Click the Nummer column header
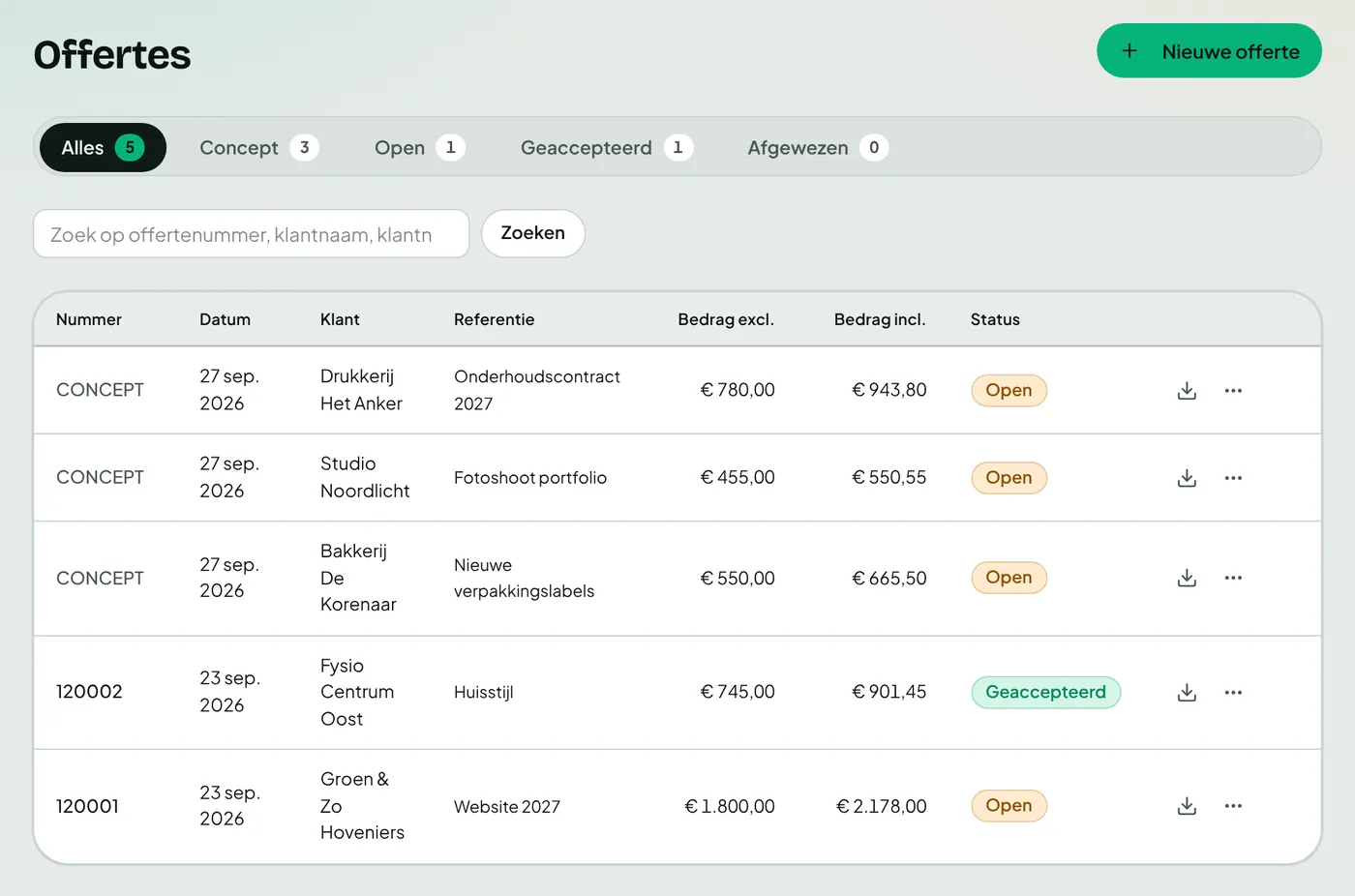The image size is (1355, 896). (89, 319)
